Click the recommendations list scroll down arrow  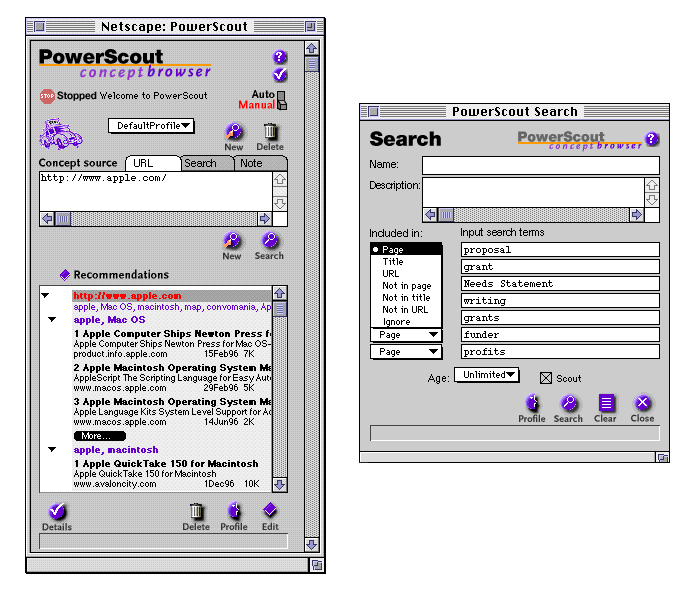280,485
